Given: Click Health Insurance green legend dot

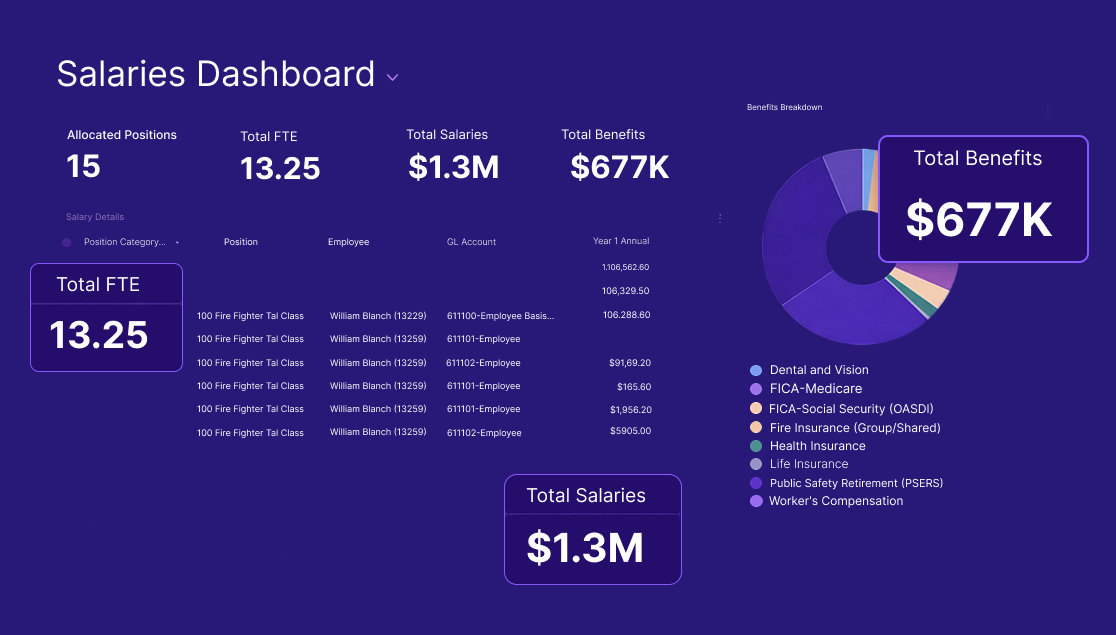Looking at the screenshot, I should pos(756,446).
